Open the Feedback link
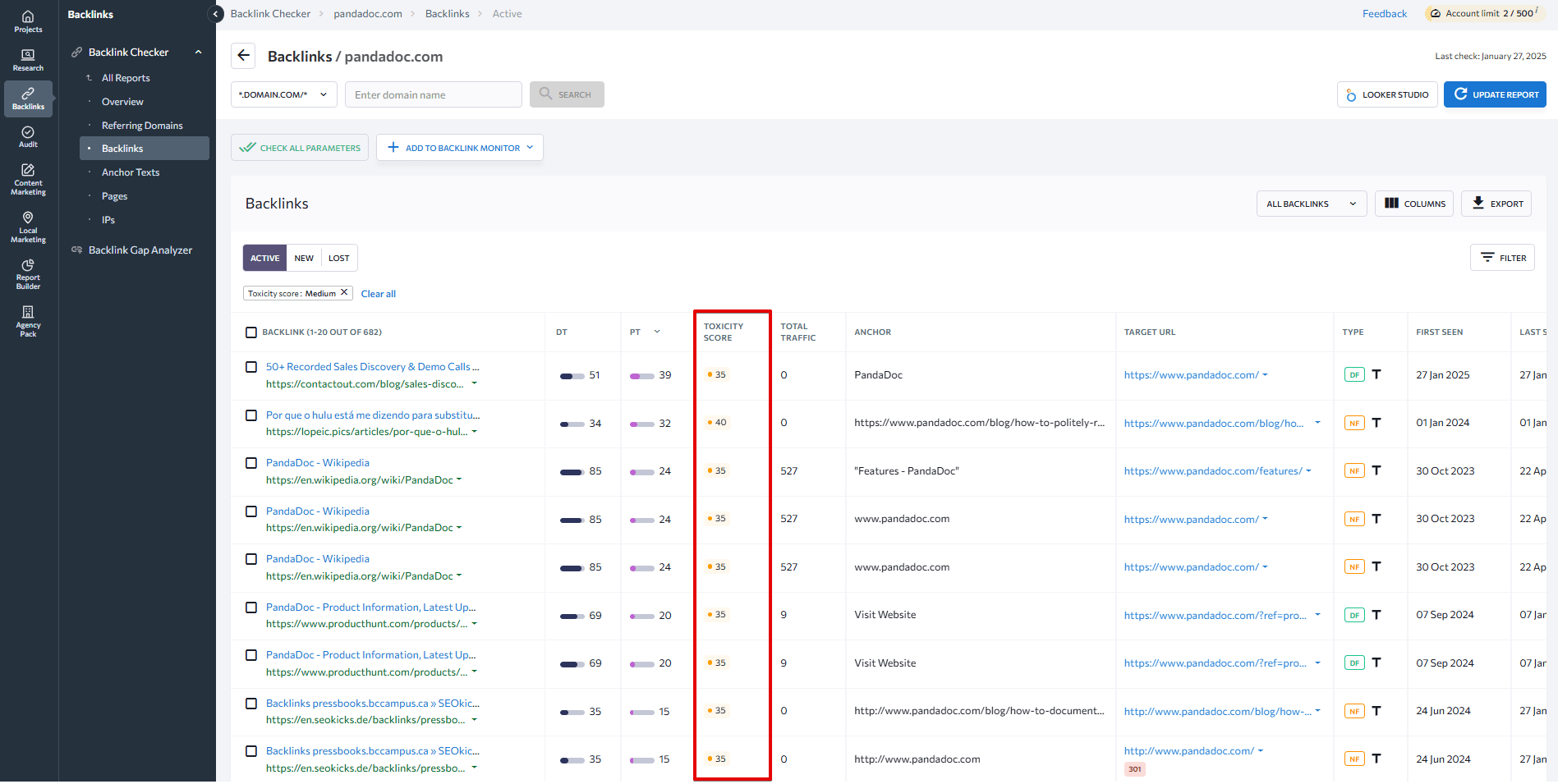 click(x=1385, y=14)
